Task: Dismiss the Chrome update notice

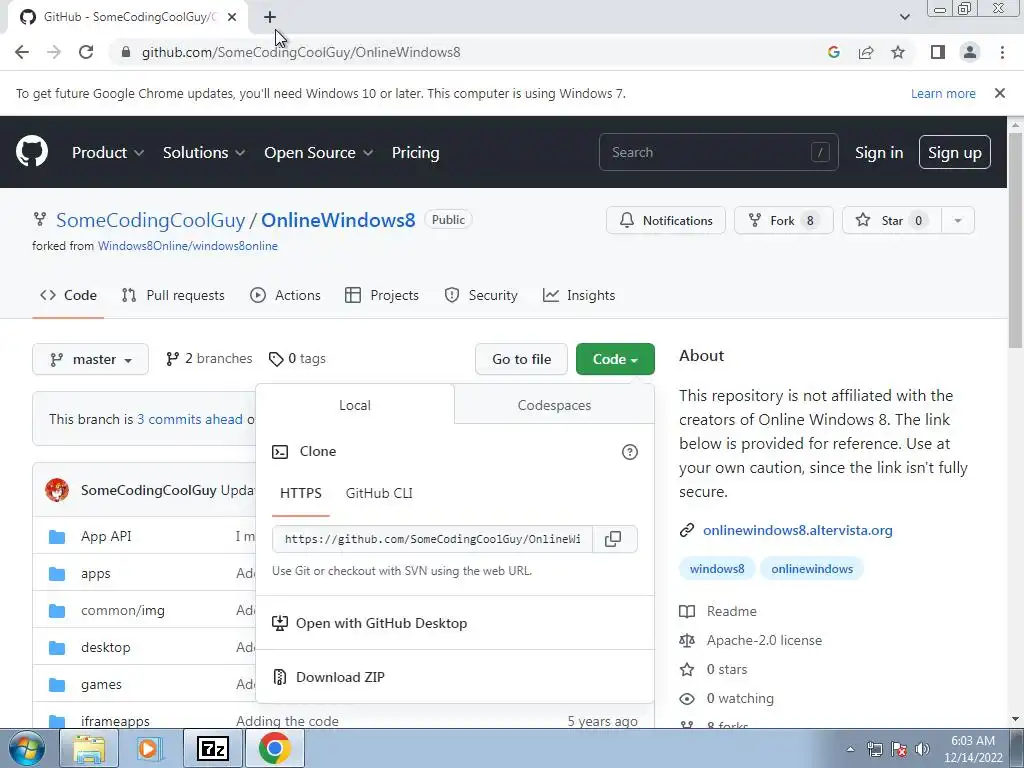Action: click(1000, 93)
